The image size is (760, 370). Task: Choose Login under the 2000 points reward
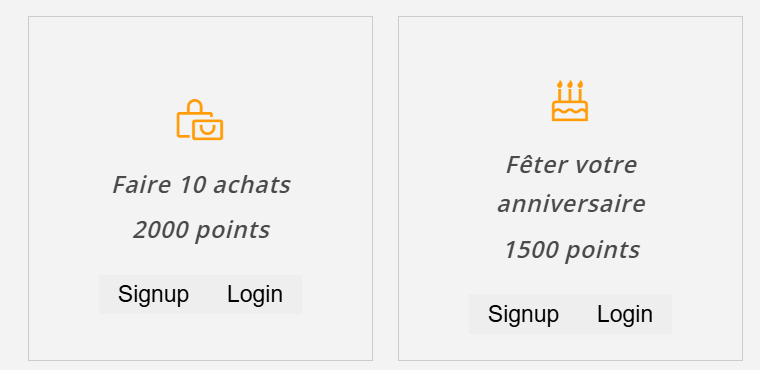tap(255, 294)
